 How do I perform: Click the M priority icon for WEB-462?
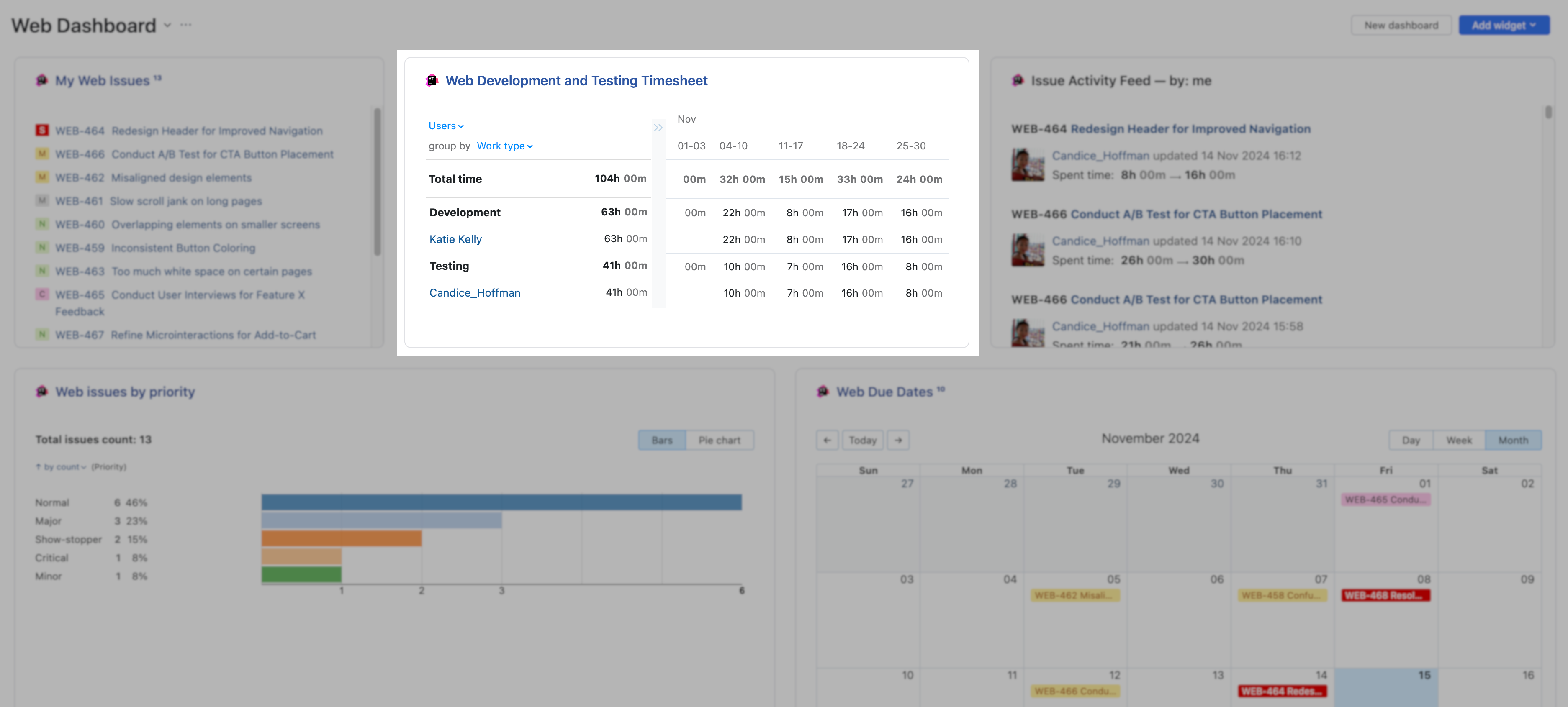click(42, 177)
